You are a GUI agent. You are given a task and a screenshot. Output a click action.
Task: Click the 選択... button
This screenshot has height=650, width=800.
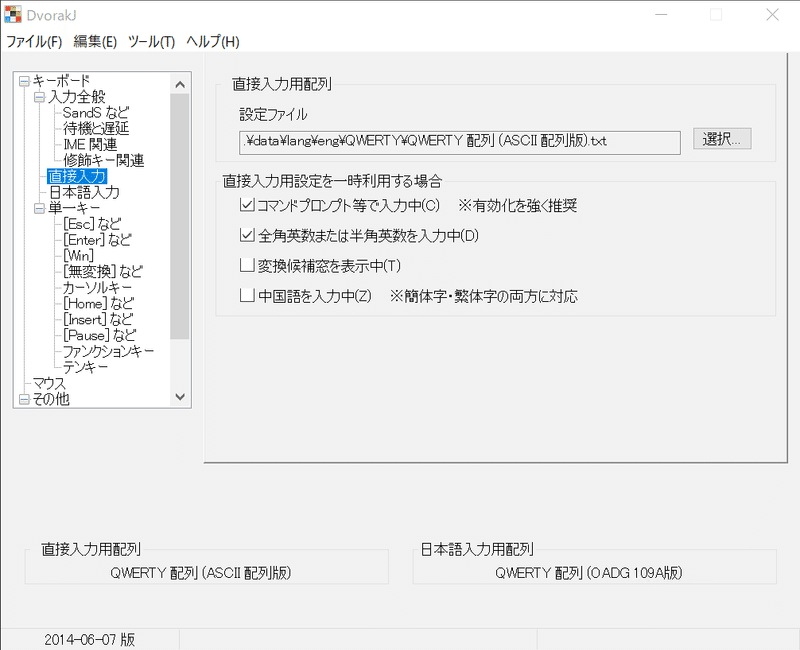click(x=722, y=139)
